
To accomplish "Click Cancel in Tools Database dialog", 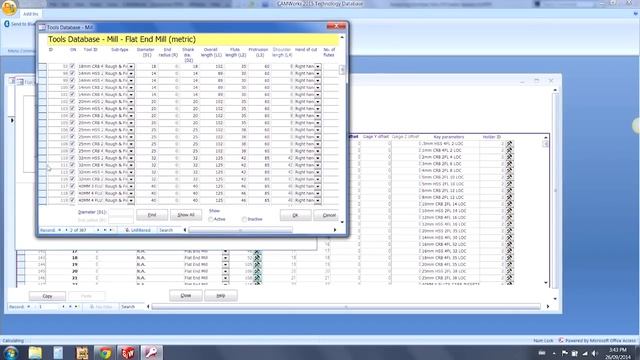I will (329, 215).
